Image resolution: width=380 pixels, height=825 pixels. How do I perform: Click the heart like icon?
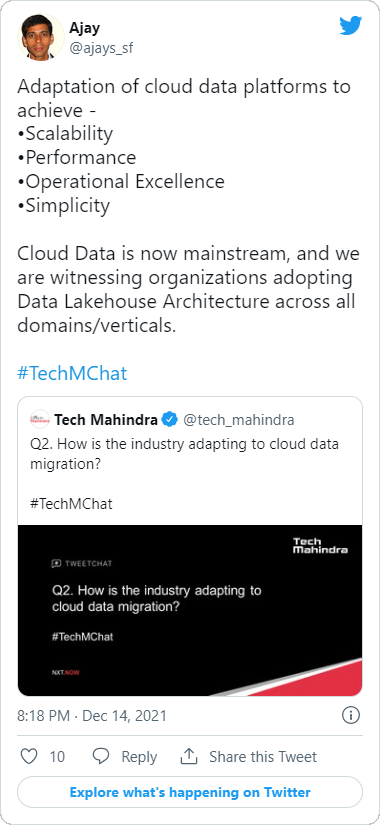[29, 757]
